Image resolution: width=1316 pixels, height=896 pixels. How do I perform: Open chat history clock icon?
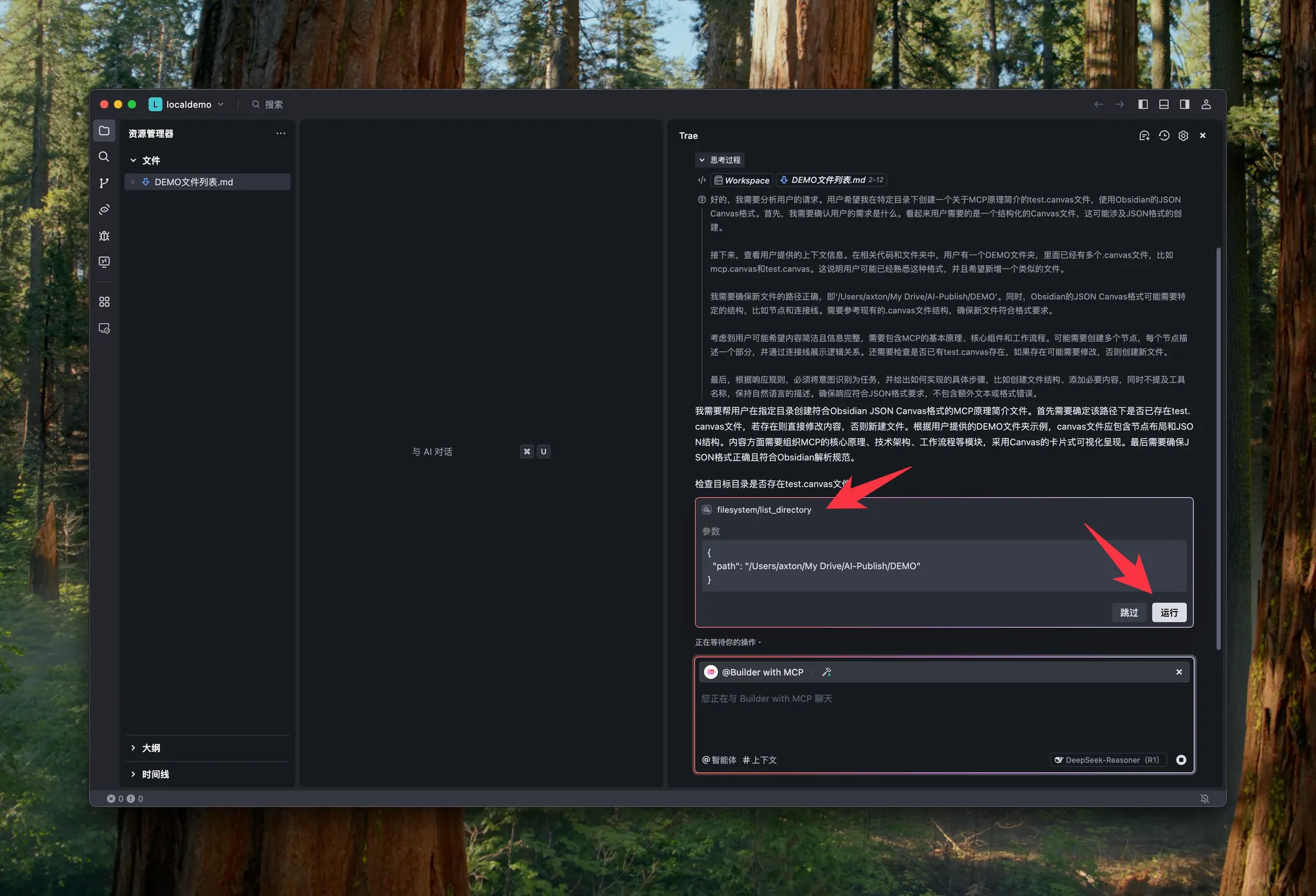[1164, 136]
